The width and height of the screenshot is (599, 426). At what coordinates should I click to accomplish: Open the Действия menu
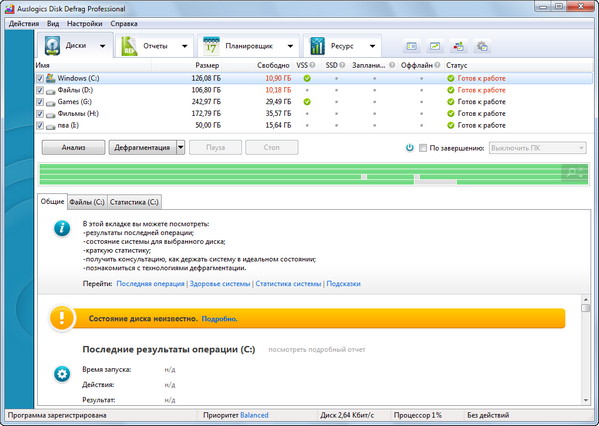coord(24,24)
